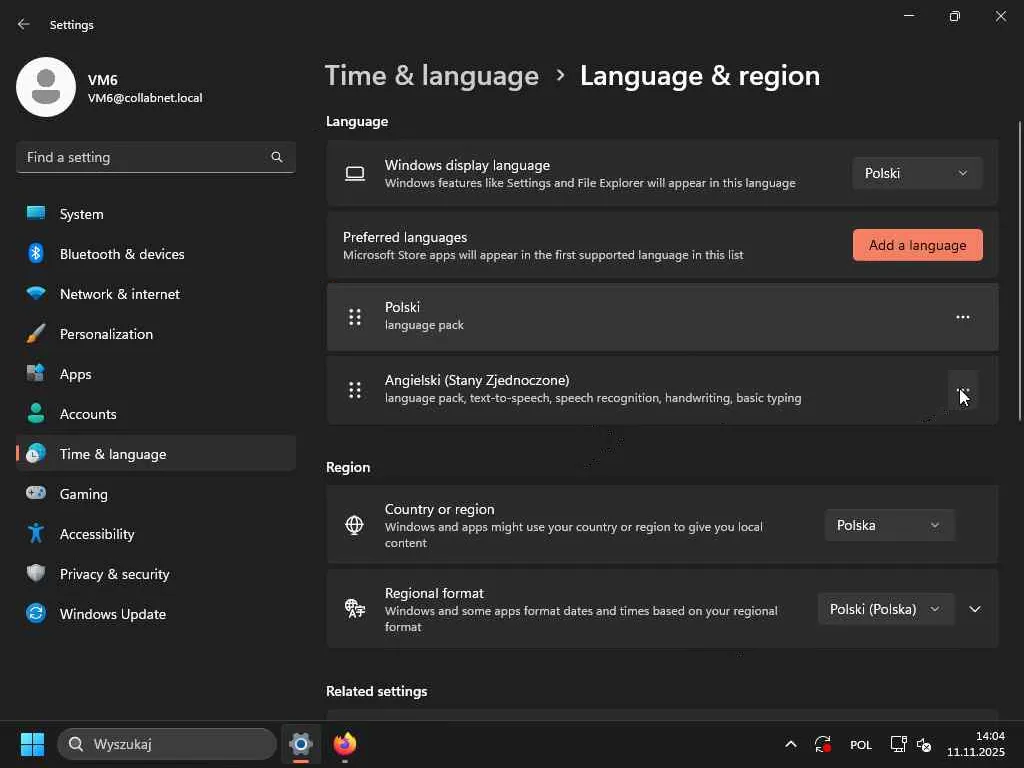
Task: Open the VM6 user profile avatar
Action: pyautogui.click(x=46, y=87)
